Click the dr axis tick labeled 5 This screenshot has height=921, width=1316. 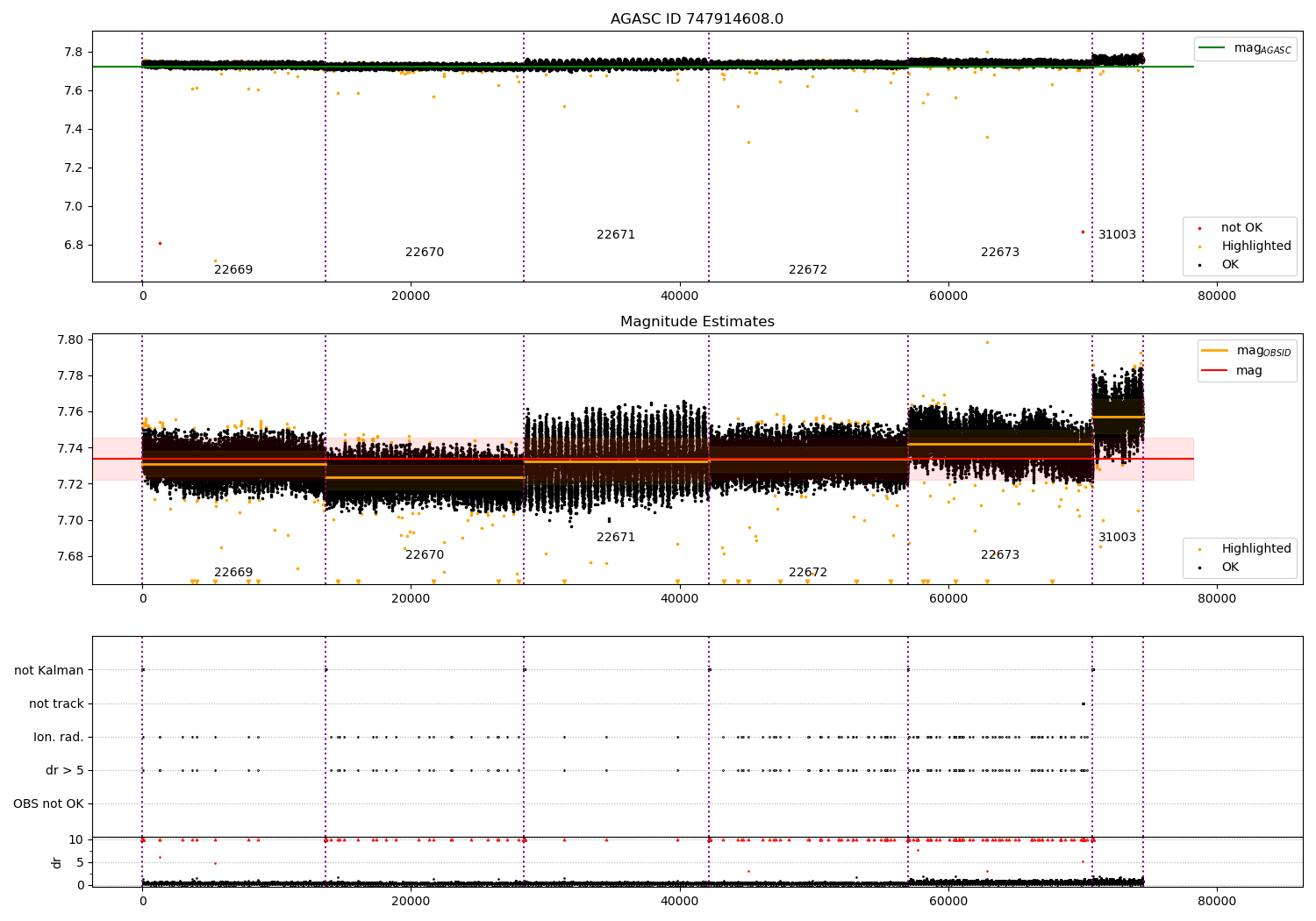pyautogui.click(x=80, y=863)
